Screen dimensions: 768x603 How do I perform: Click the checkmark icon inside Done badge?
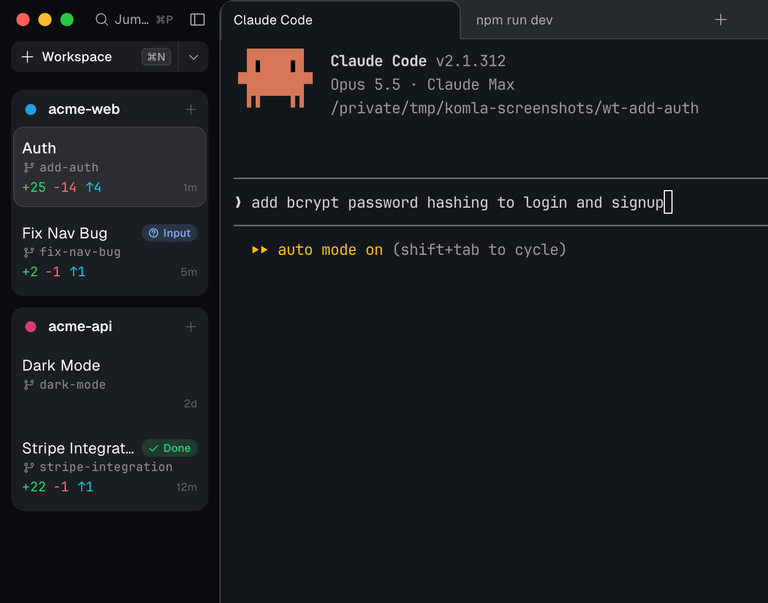153,448
